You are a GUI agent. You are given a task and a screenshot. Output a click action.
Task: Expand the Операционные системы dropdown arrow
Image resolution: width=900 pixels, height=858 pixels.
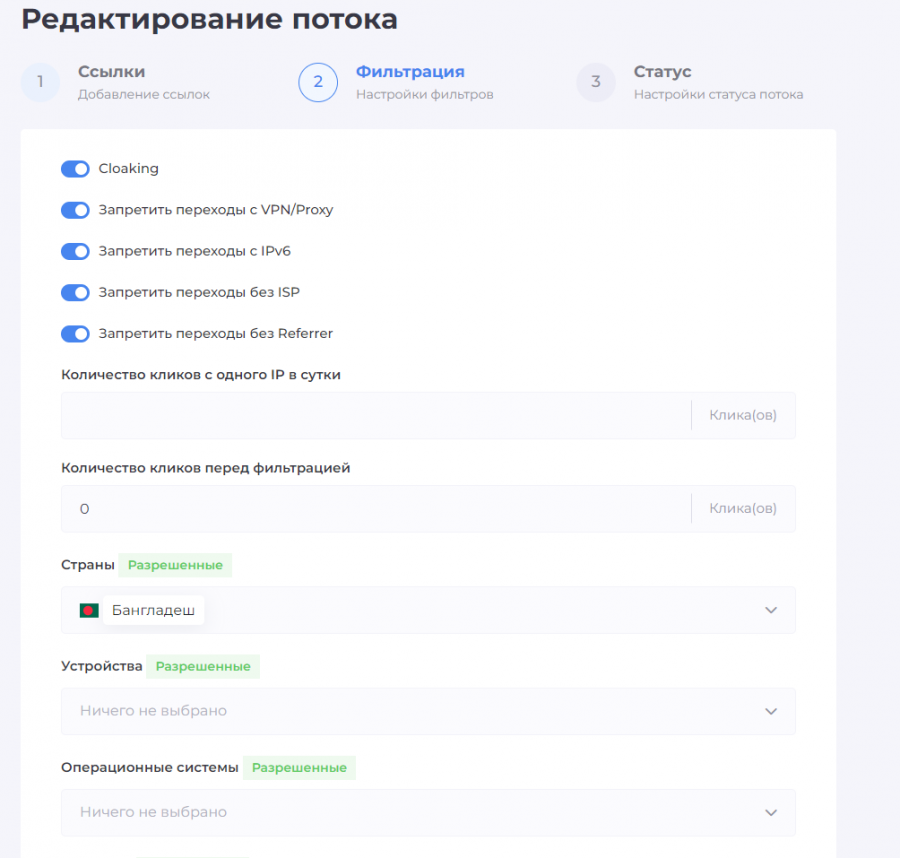pyautogui.click(x=771, y=813)
